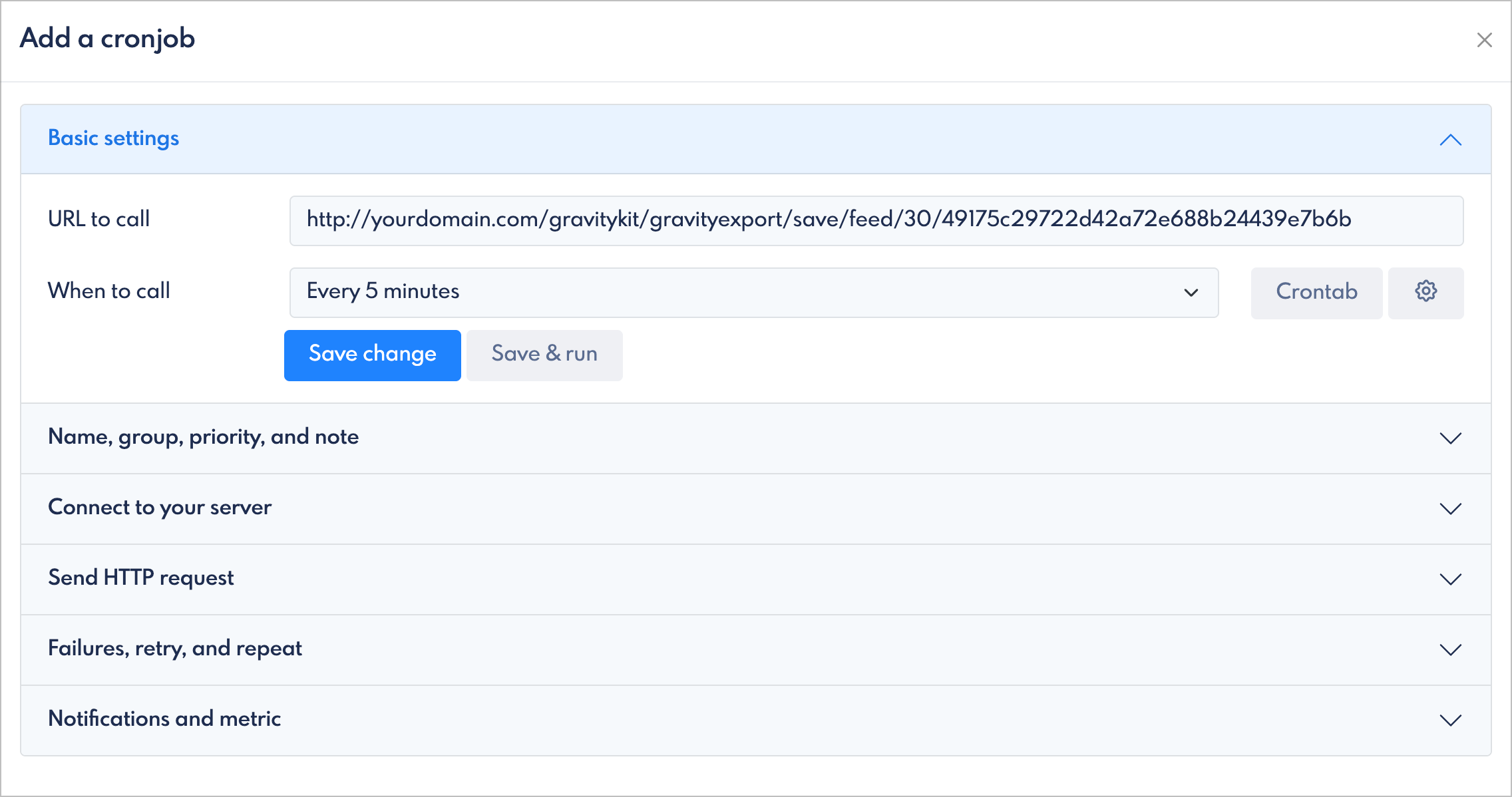
Task: Open the Every 5 minutes schedule dropdown
Action: click(753, 292)
